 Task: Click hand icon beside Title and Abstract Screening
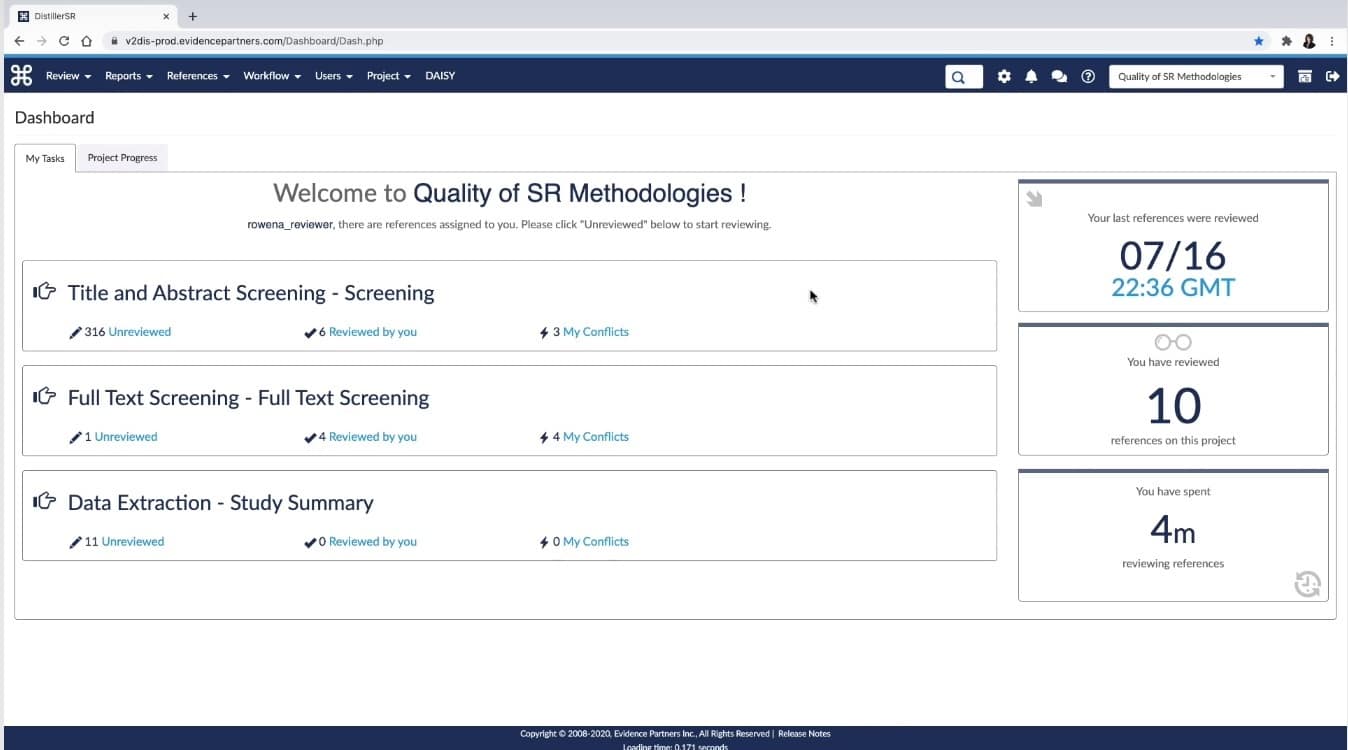point(44,292)
